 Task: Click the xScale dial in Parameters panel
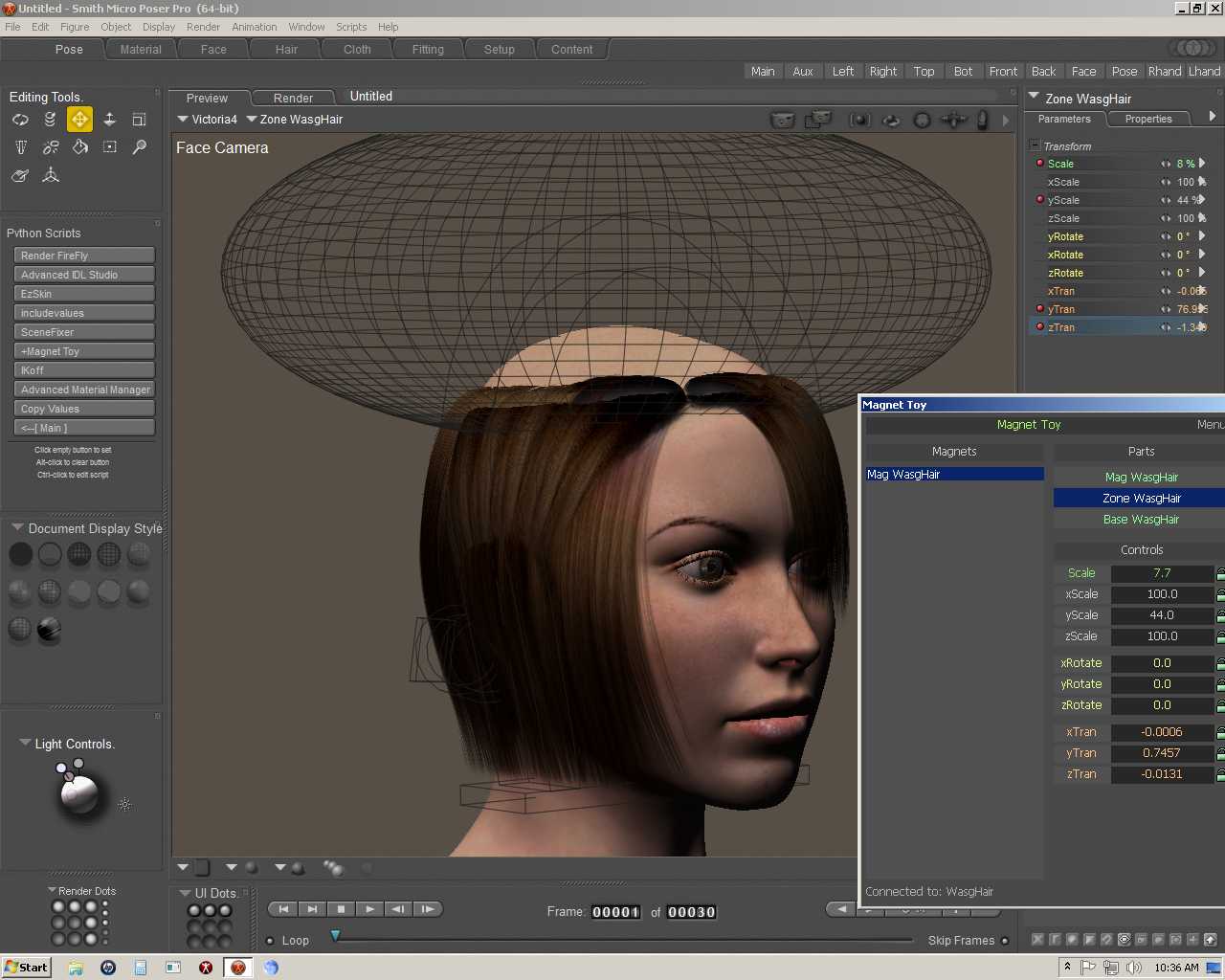(1166, 182)
